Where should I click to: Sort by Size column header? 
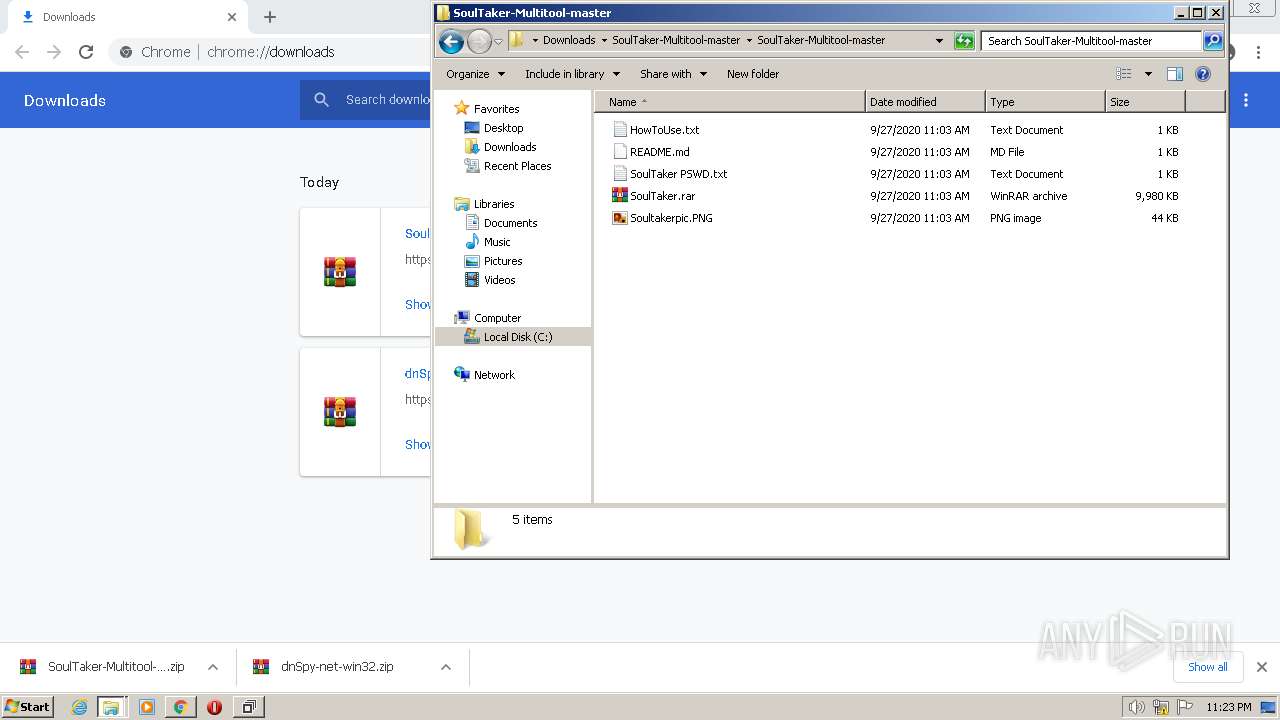click(x=1145, y=102)
